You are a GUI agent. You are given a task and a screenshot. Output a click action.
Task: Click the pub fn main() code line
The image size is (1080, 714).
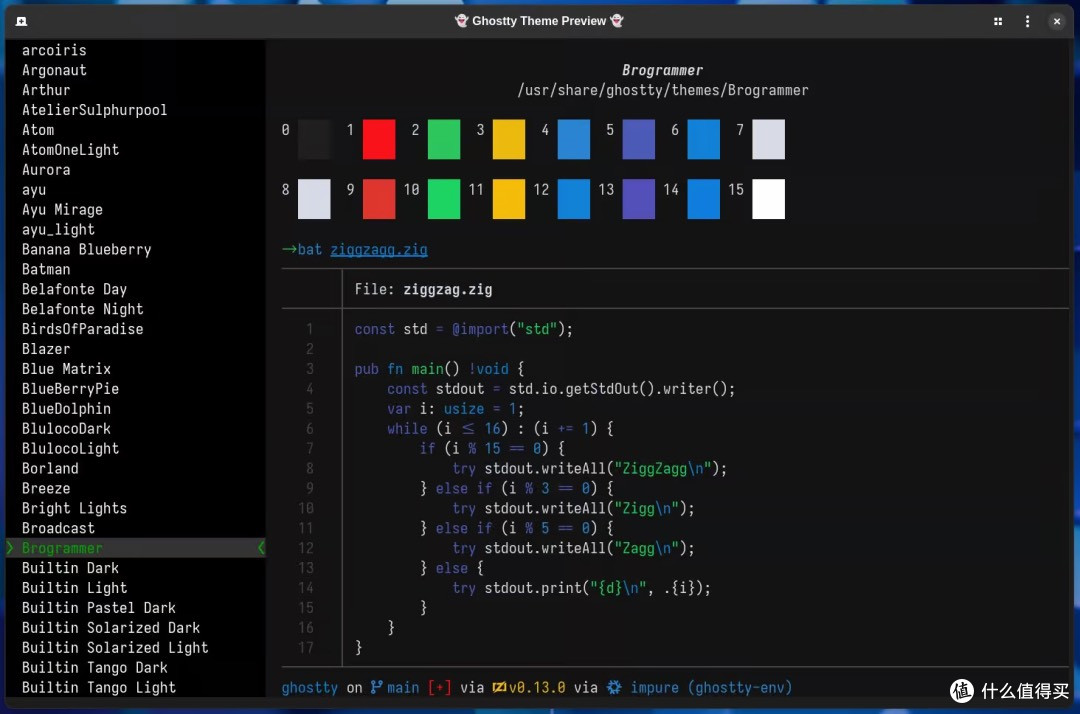coord(439,369)
